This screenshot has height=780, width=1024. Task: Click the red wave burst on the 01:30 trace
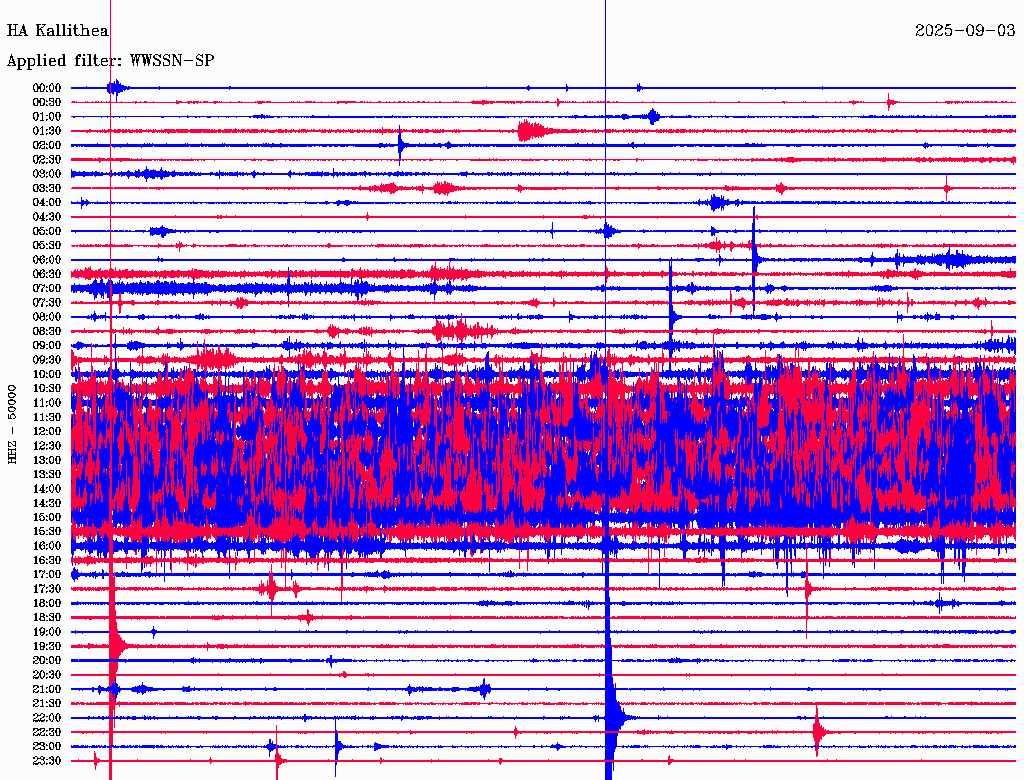pyautogui.click(x=536, y=131)
